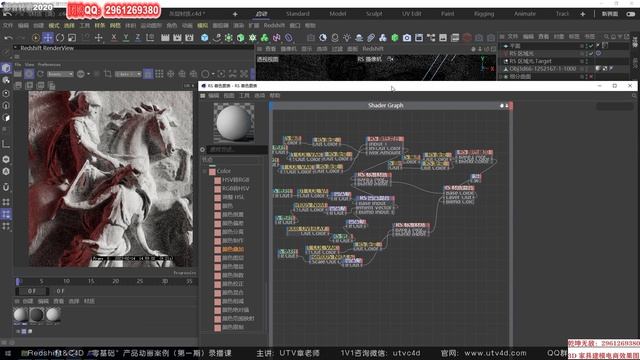The width and height of the screenshot is (640, 360).
Task: Select the highlighted orange color node entry
Action: click(233, 249)
